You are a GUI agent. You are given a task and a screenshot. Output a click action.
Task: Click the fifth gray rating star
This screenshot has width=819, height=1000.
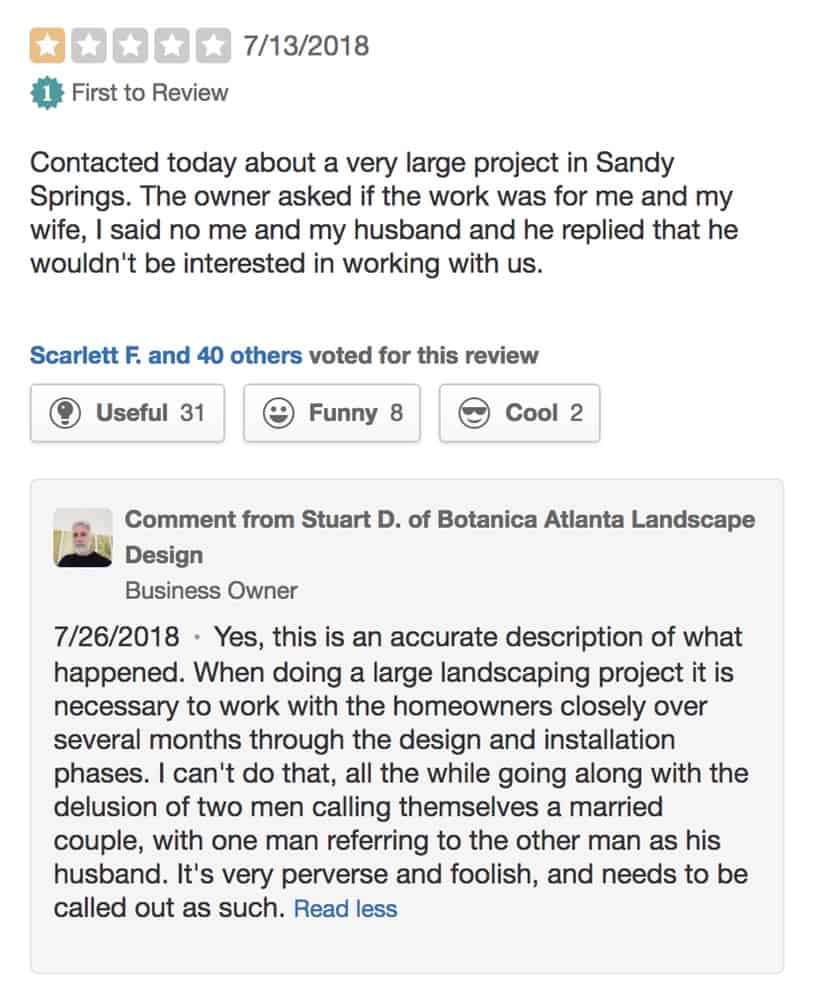[x=213, y=46]
